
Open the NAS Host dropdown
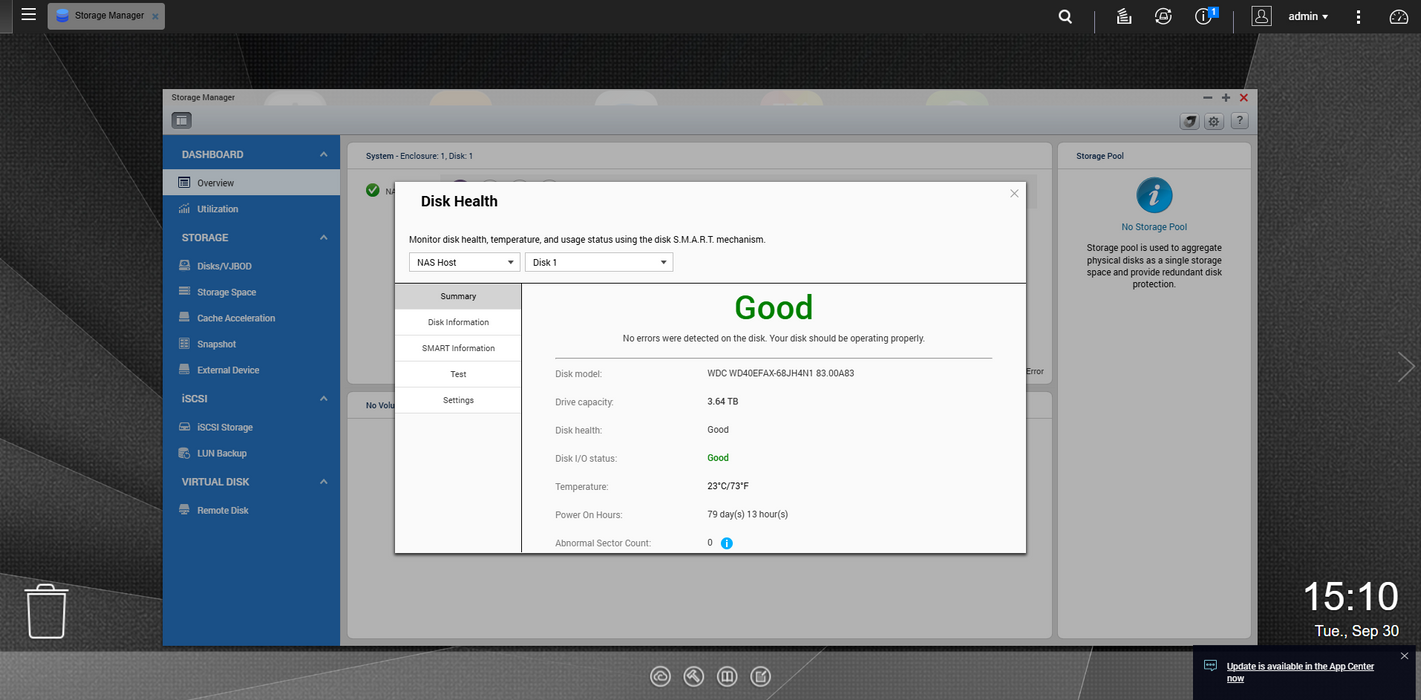(x=464, y=262)
